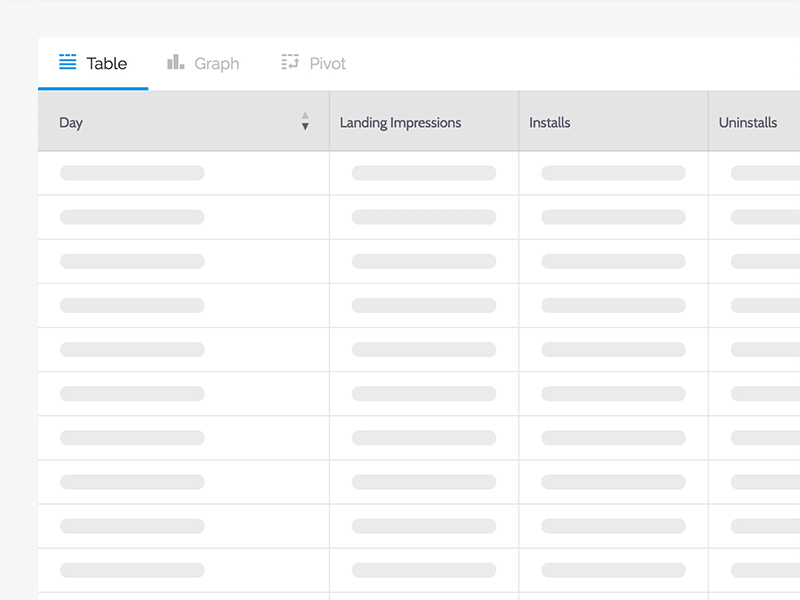The width and height of the screenshot is (800, 600).
Task: Click second row's Day placeholder cell
Action: 132,217
